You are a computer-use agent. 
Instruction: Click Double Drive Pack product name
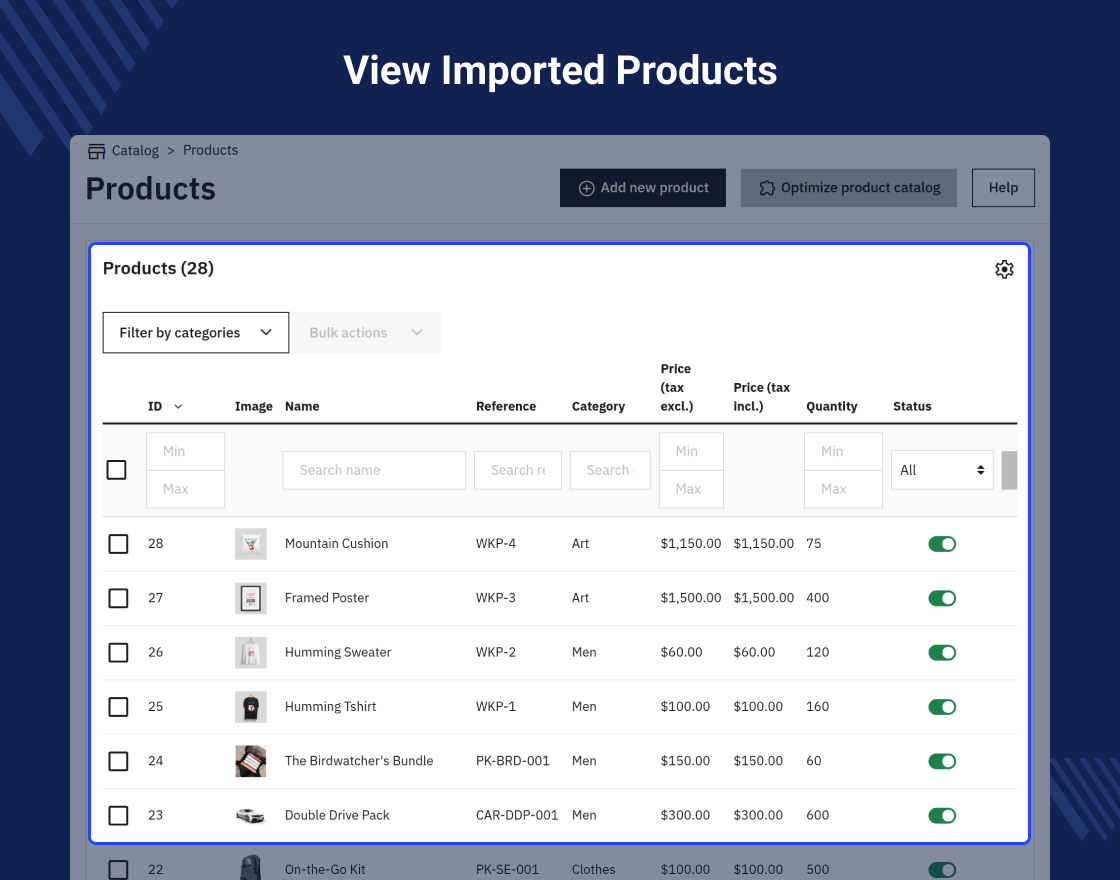tap(337, 815)
